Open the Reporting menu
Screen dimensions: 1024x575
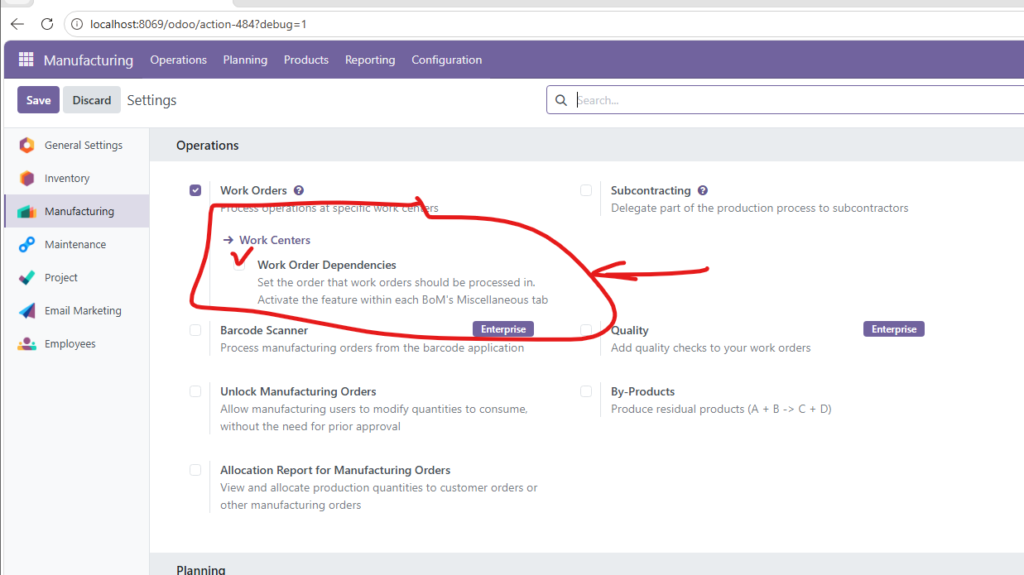click(370, 60)
